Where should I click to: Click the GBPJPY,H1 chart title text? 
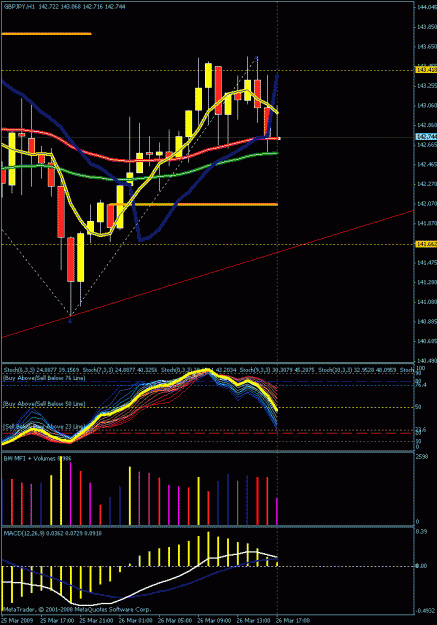(19, 7)
